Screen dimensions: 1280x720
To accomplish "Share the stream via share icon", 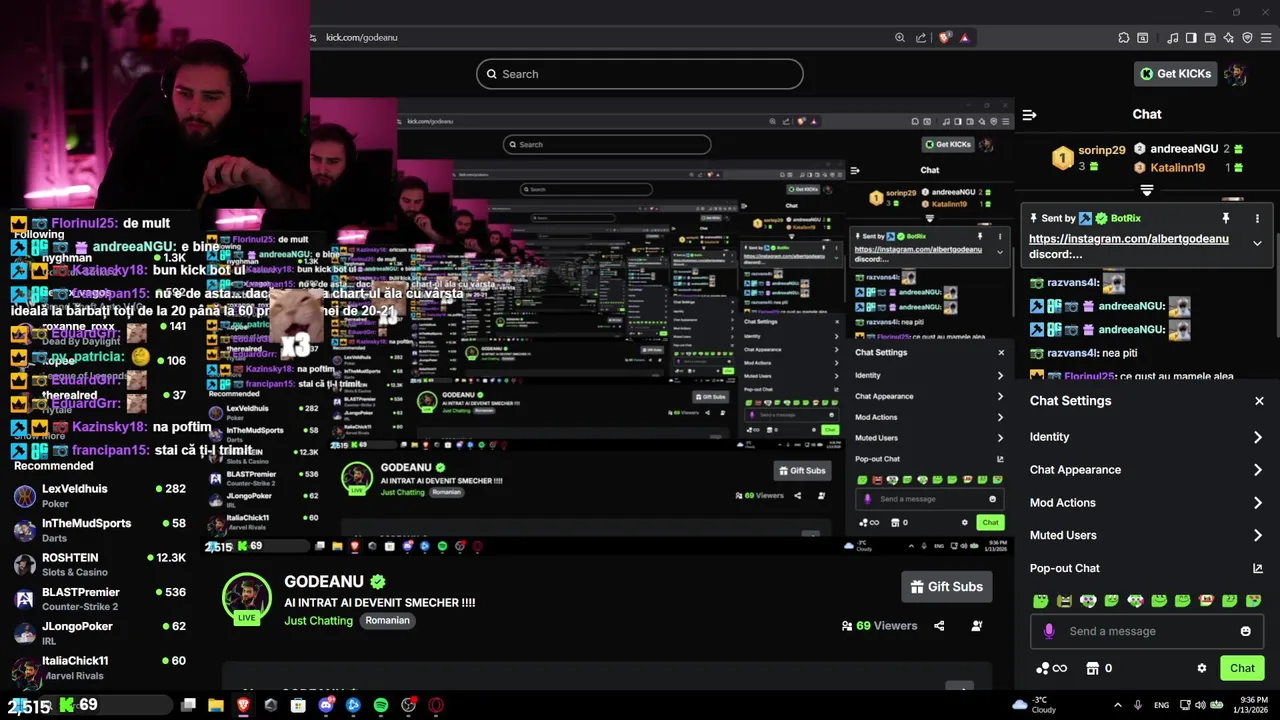I will (939, 626).
